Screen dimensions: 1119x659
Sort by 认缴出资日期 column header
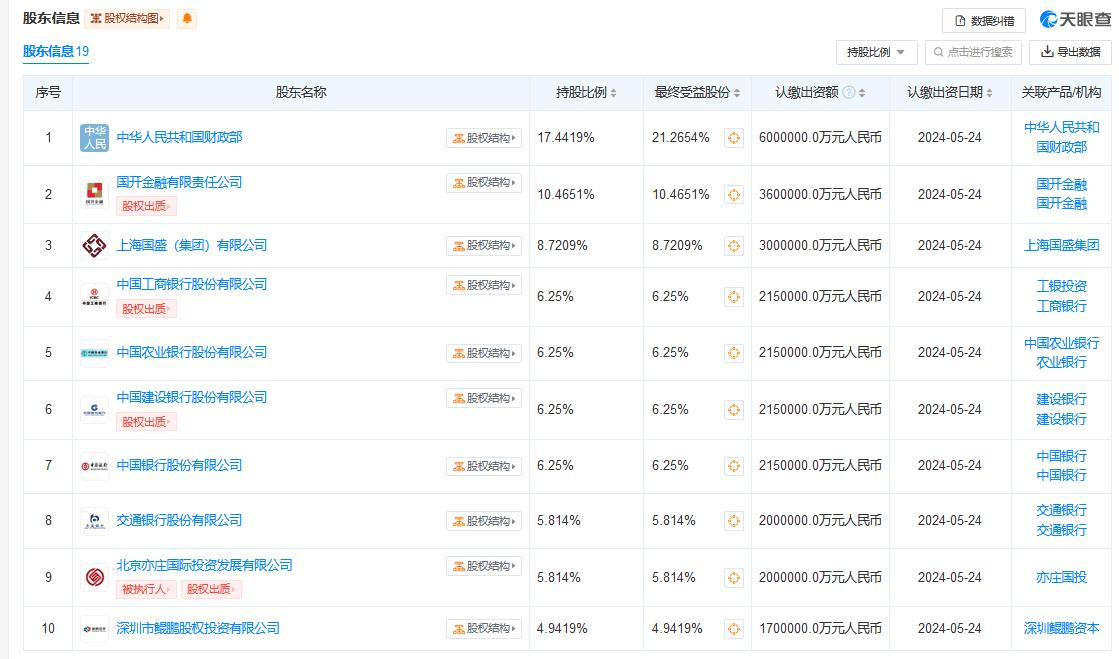(950, 93)
